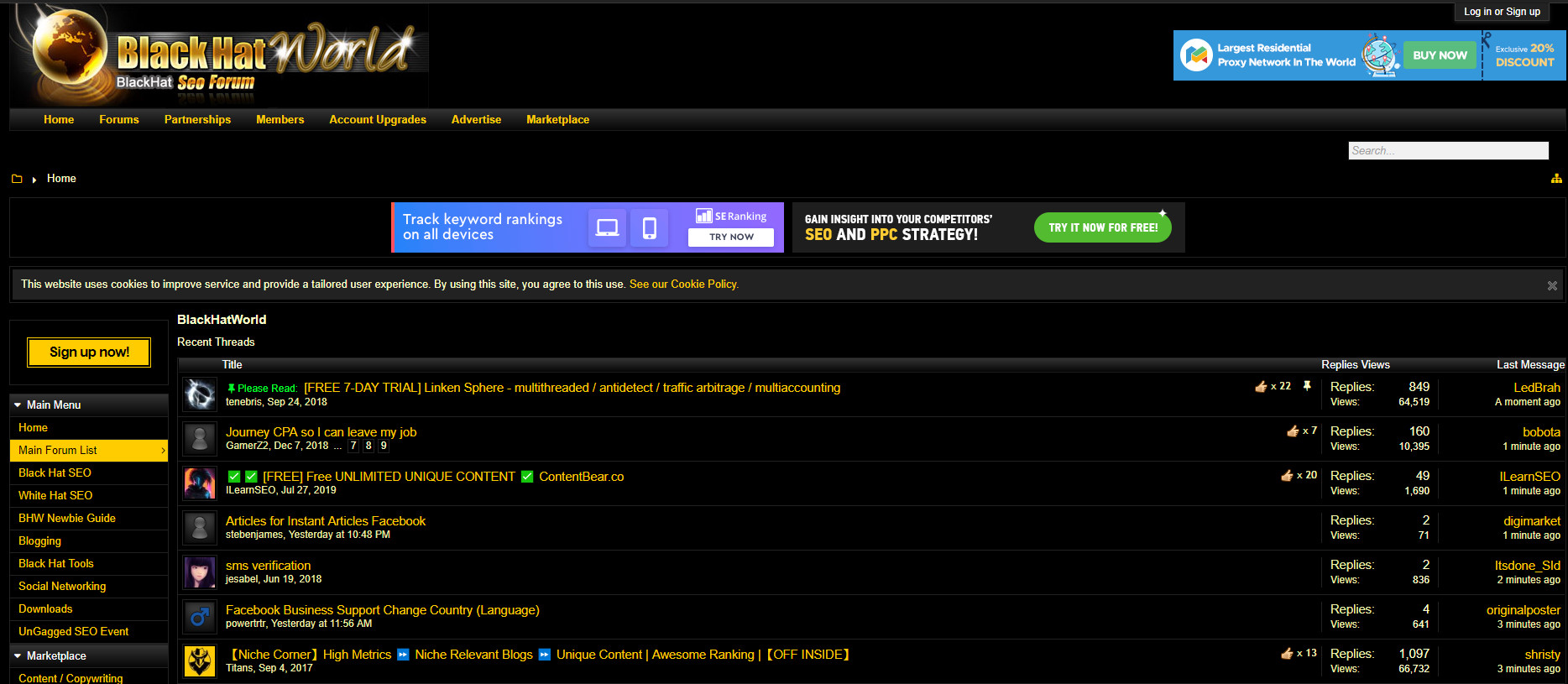Select Main Forum List in sidebar
This screenshot has width=1568, height=684.
89,451
